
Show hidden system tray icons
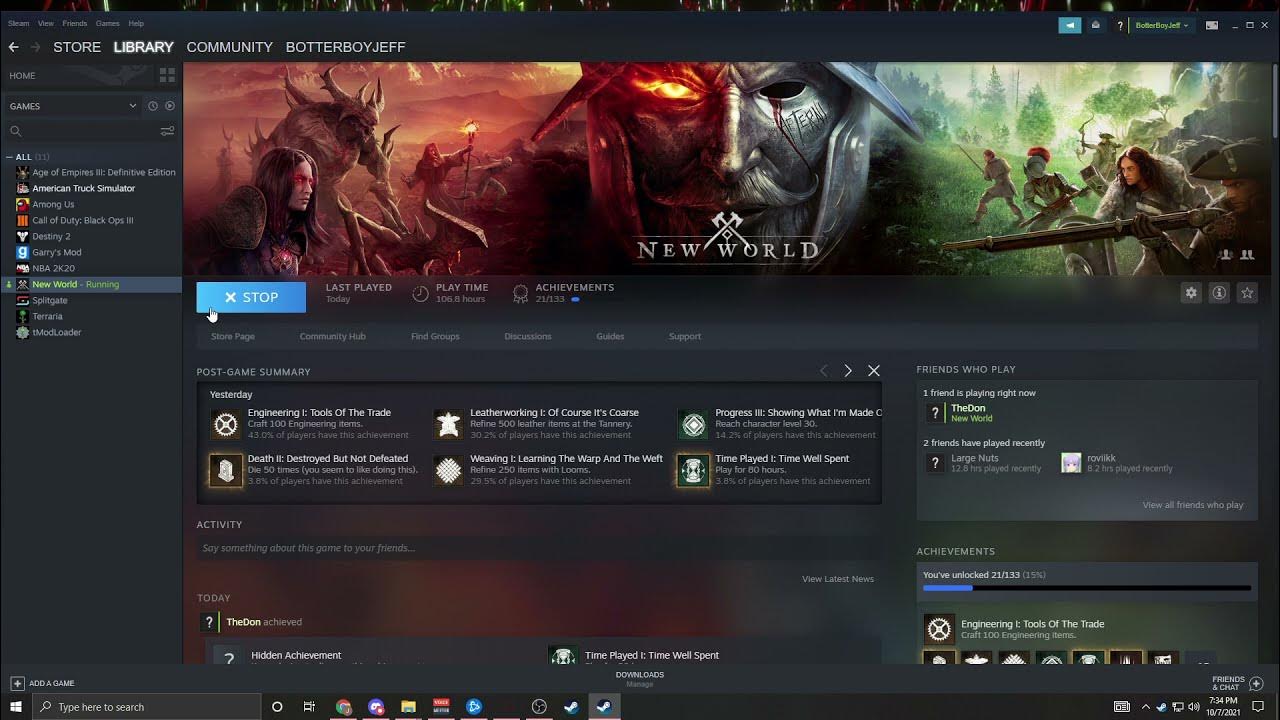pos(1146,707)
